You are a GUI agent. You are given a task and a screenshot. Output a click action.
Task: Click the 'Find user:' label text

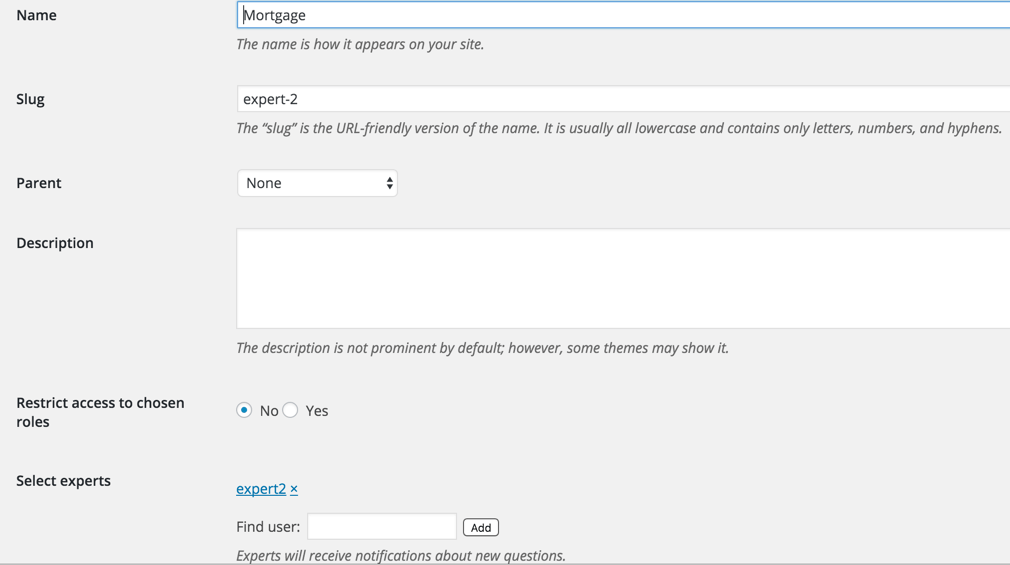268,527
